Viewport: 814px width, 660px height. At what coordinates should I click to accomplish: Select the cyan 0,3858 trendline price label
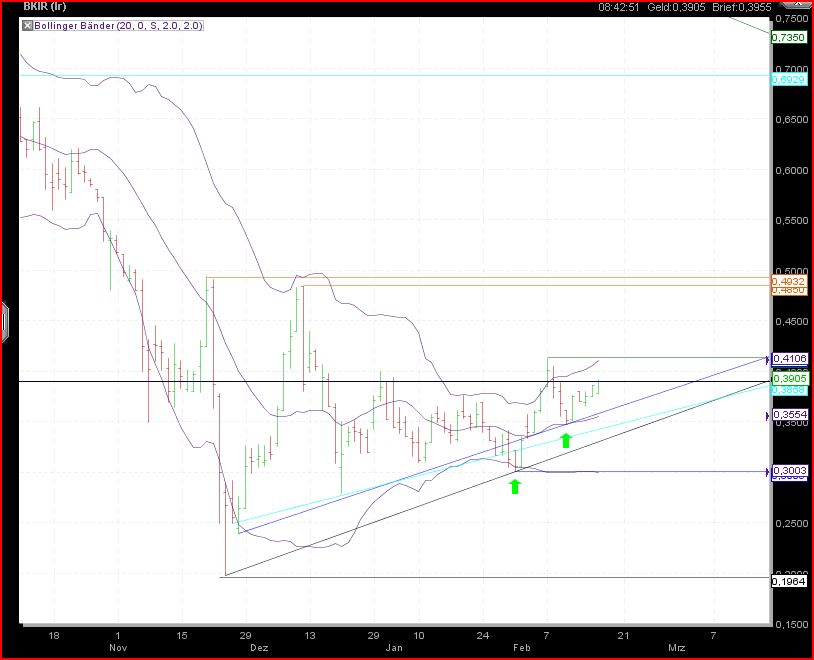click(x=790, y=389)
